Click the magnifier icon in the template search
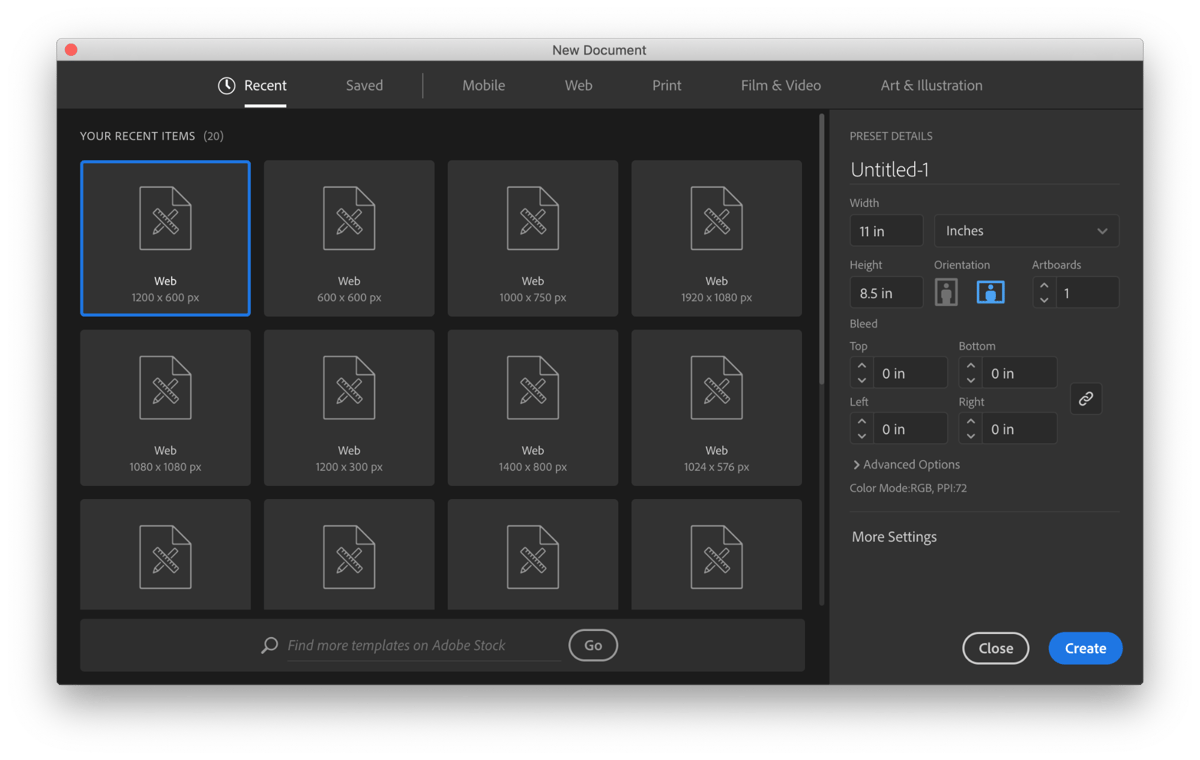1200x760 pixels. (x=268, y=645)
